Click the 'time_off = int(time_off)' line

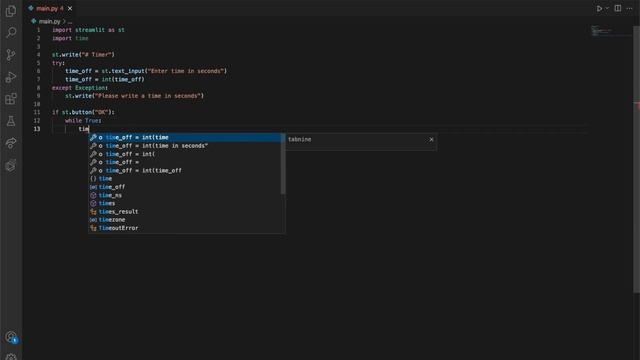(105, 80)
